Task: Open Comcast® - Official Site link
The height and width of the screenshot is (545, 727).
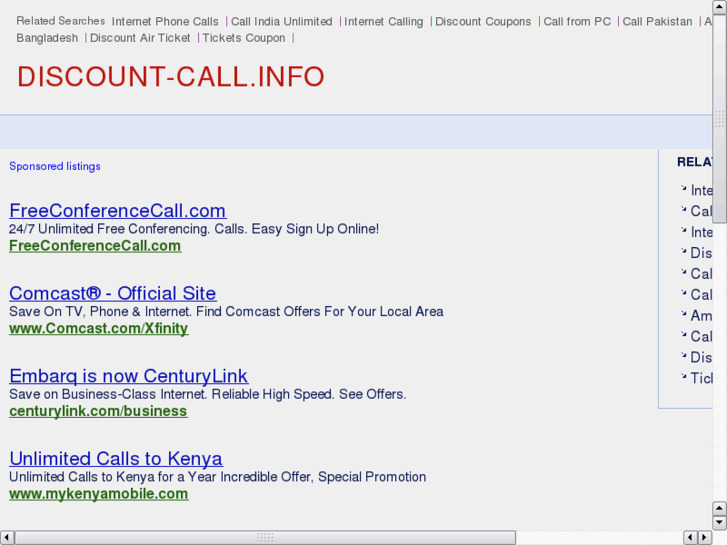Action: tap(113, 293)
